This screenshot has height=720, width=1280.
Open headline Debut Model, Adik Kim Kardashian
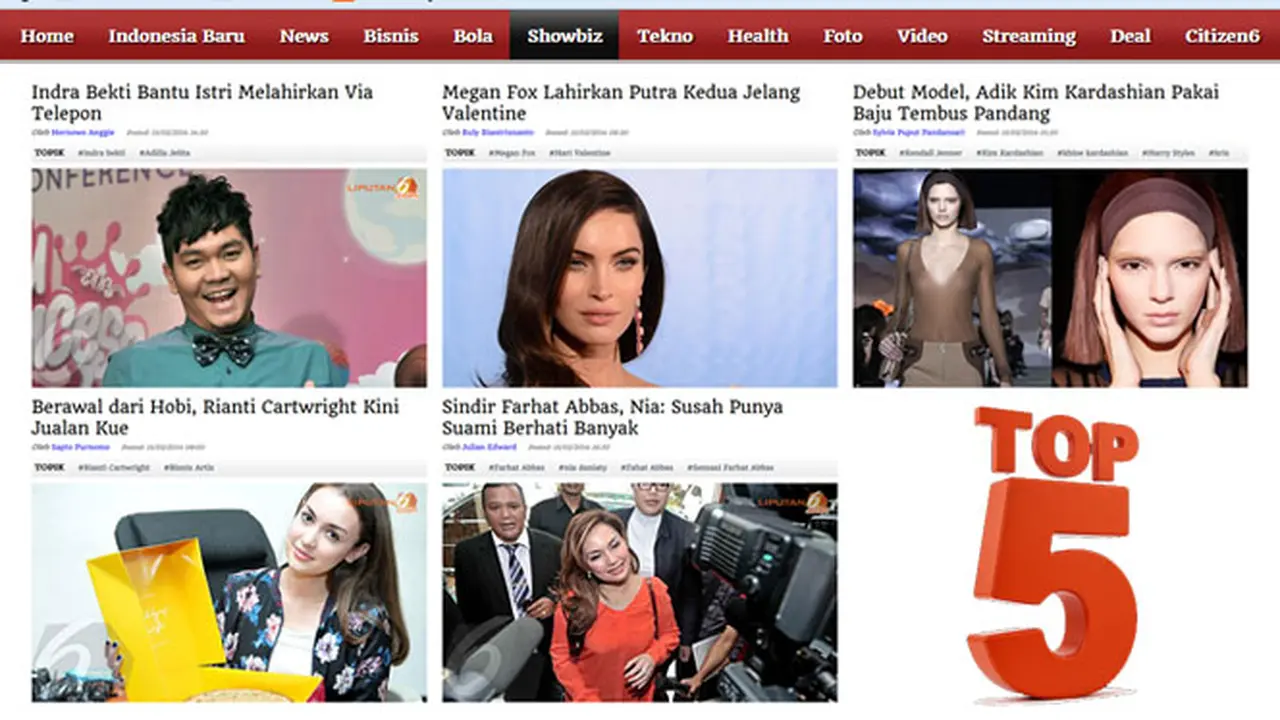(x=1036, y=102)
